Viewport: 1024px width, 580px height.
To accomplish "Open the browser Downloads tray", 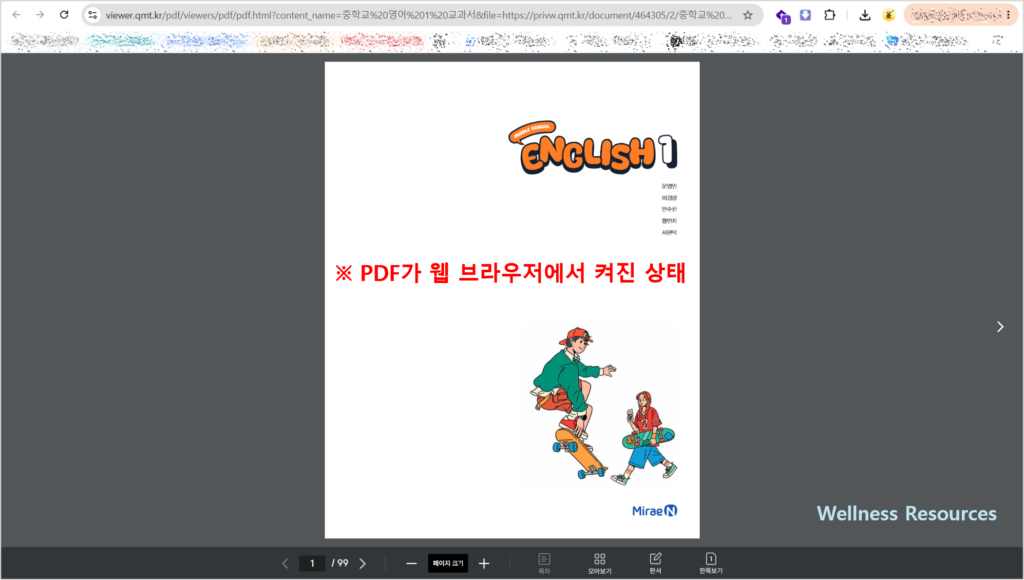I will pyautogui.click(x=865, y=14).
